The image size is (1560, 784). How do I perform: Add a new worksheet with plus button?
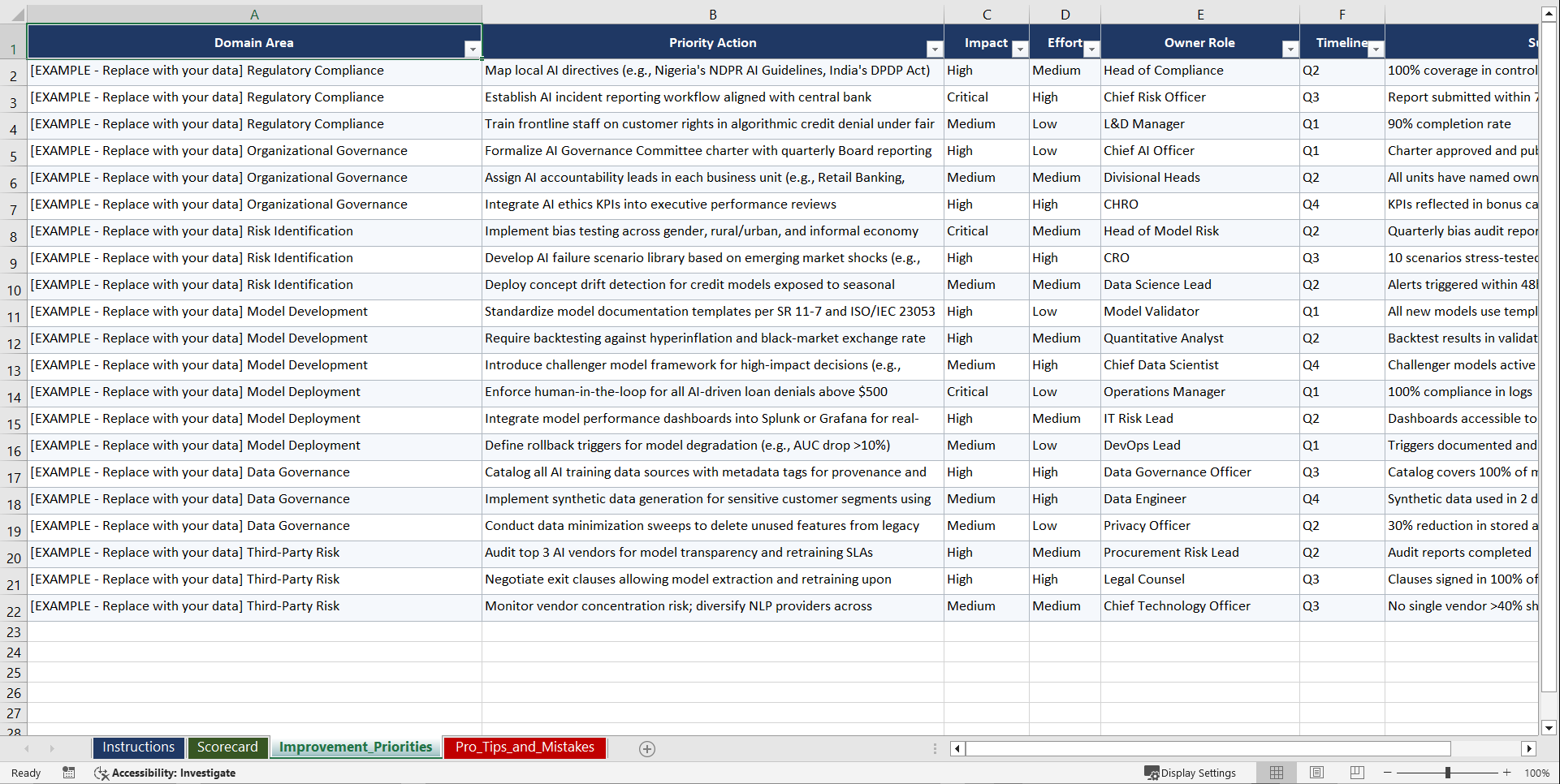point(647,748)
